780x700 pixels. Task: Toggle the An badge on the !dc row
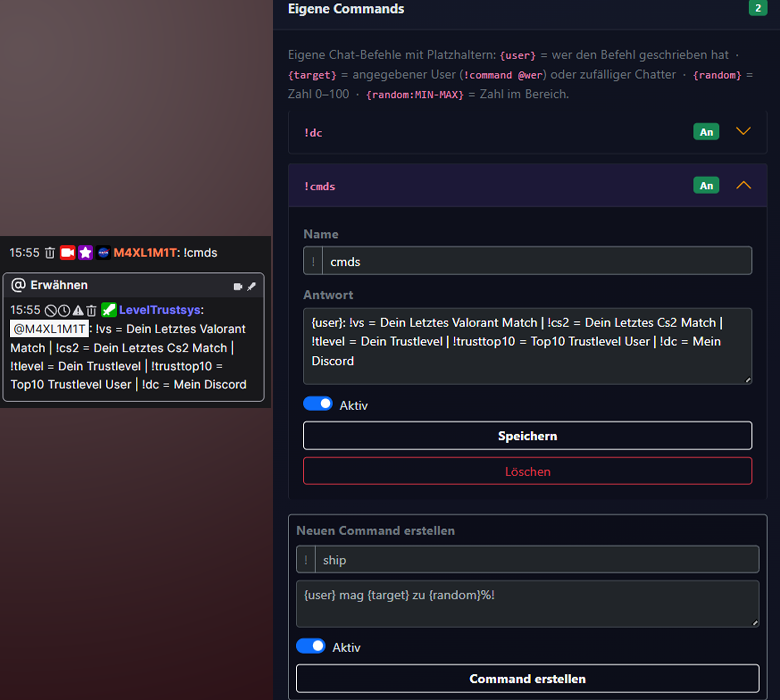pyautogui.click(x=706, y=132)
